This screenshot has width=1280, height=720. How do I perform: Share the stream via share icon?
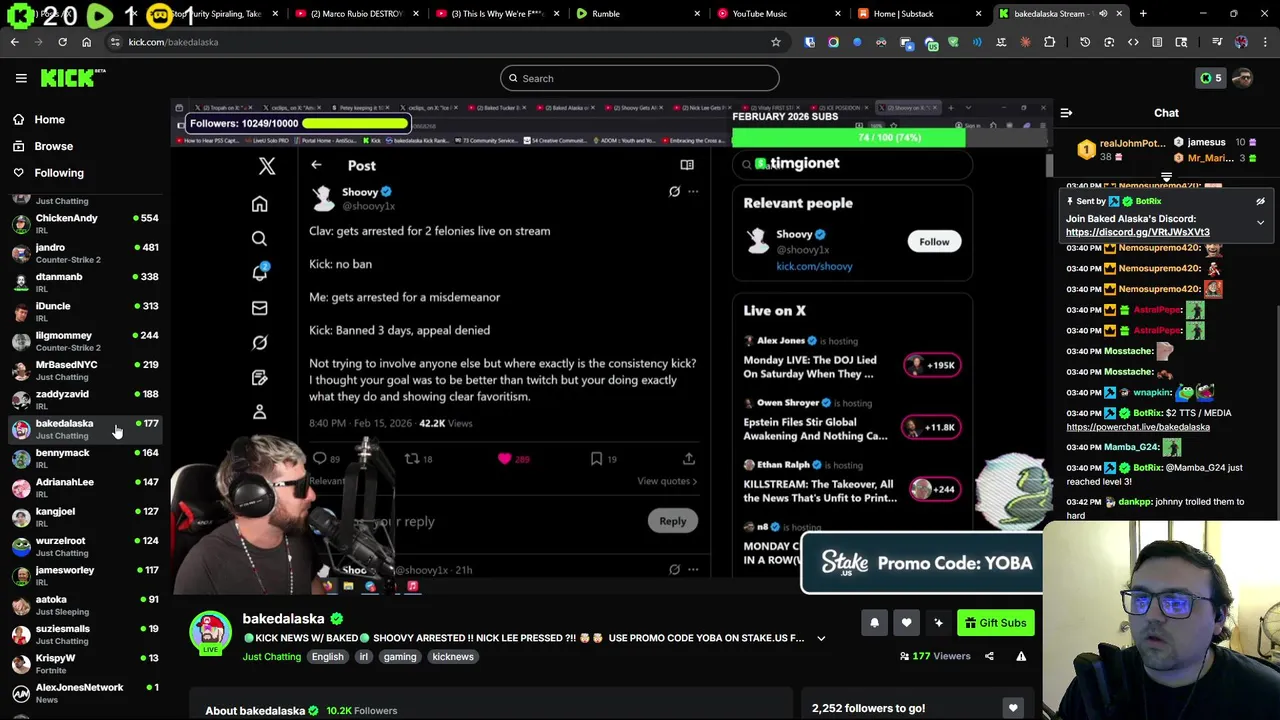point(989,656)
